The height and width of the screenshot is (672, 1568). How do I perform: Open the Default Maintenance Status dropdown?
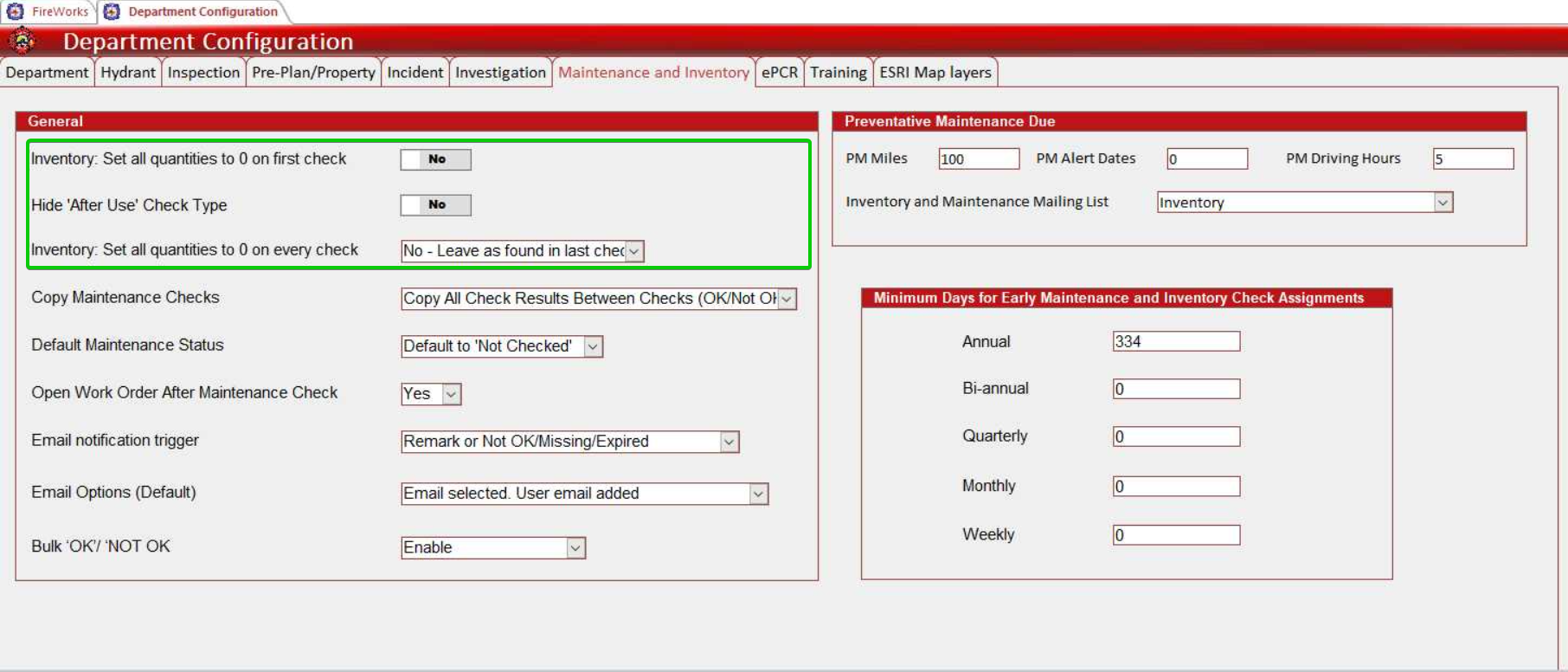pos(593,346)
